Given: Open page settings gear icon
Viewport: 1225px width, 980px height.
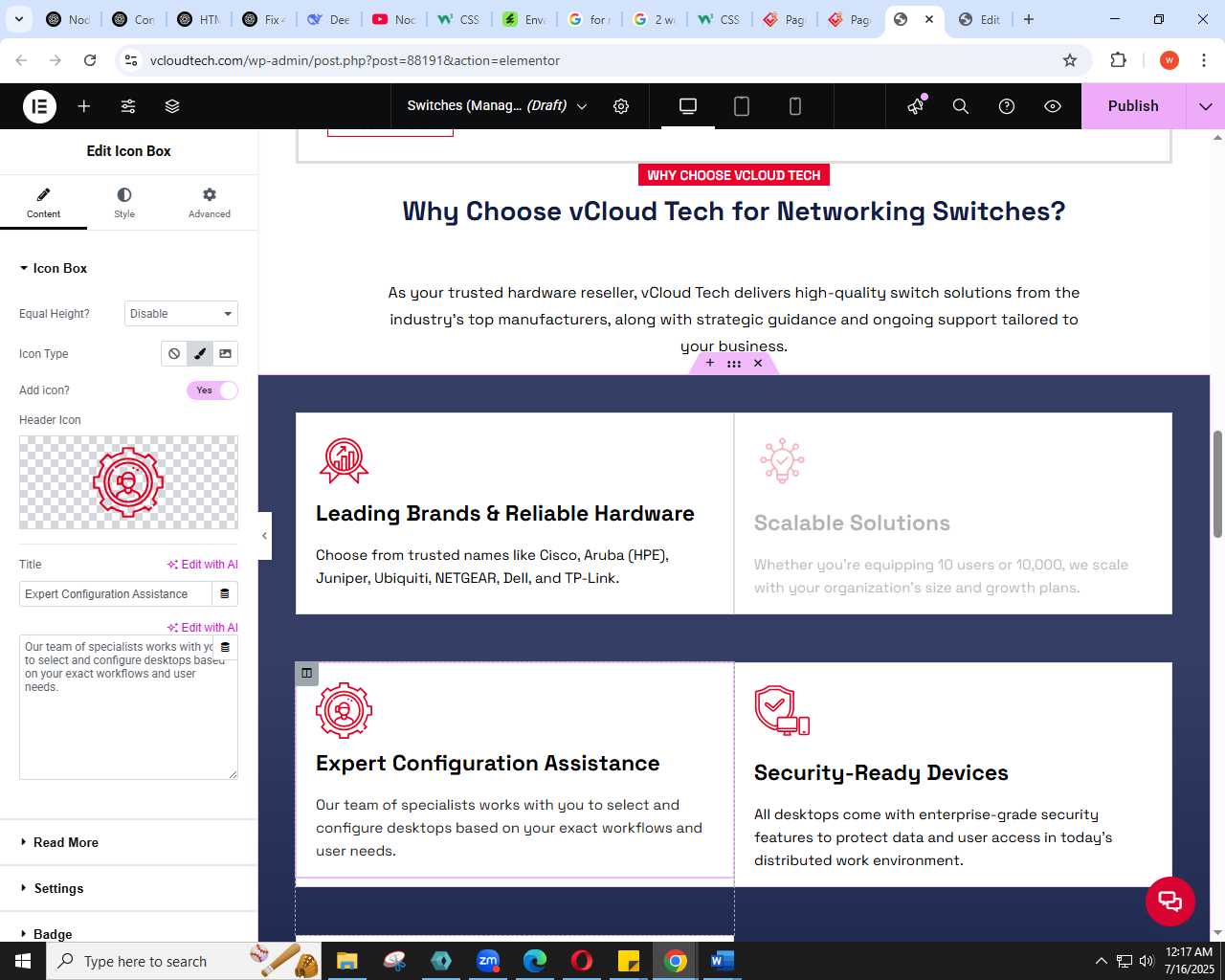Looking at the screenshot, I should coord(621,106).
